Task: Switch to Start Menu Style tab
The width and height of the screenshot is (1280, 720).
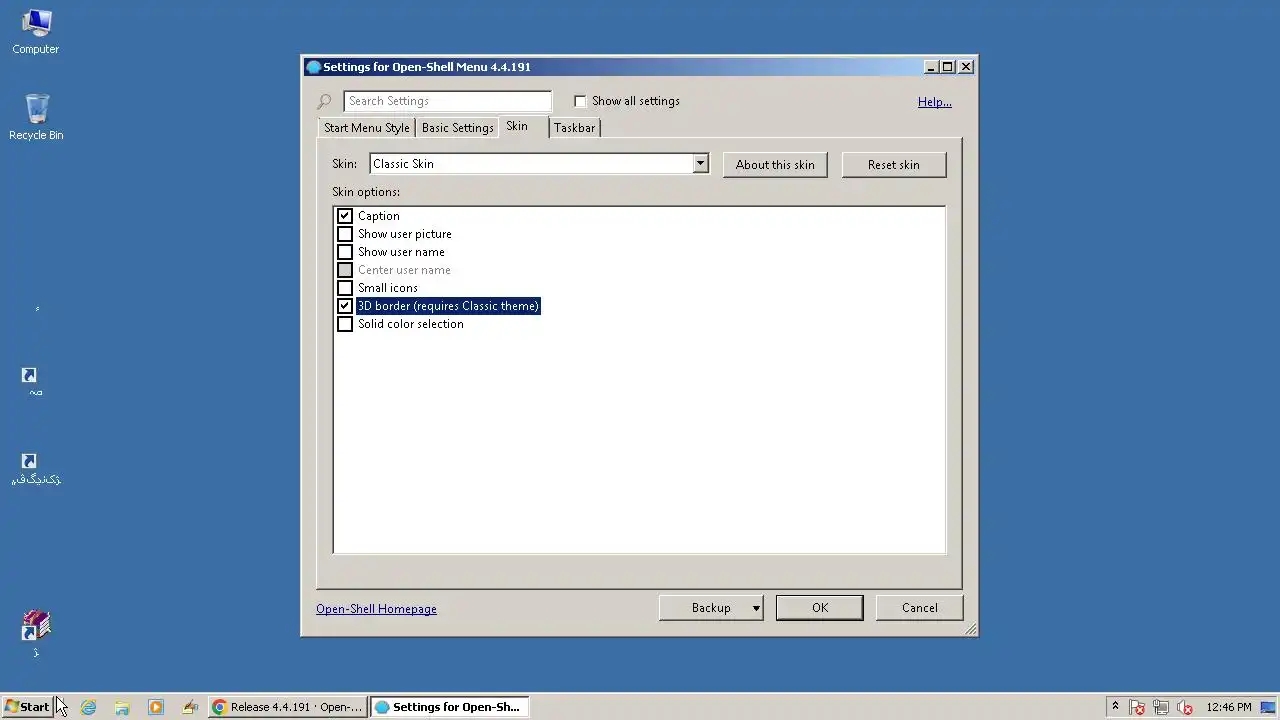Action: 367,128
